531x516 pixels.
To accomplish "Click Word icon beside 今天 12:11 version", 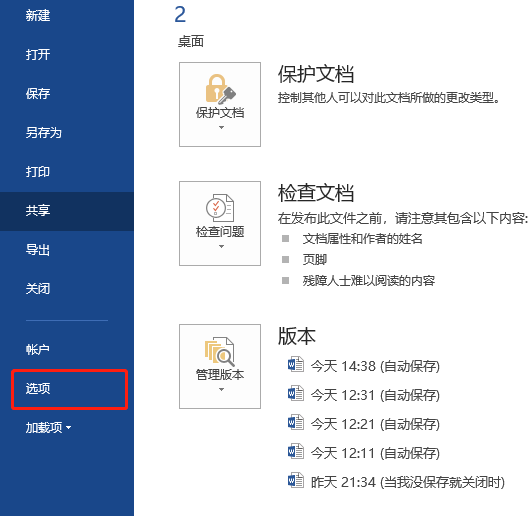I will tap(296, 452).
